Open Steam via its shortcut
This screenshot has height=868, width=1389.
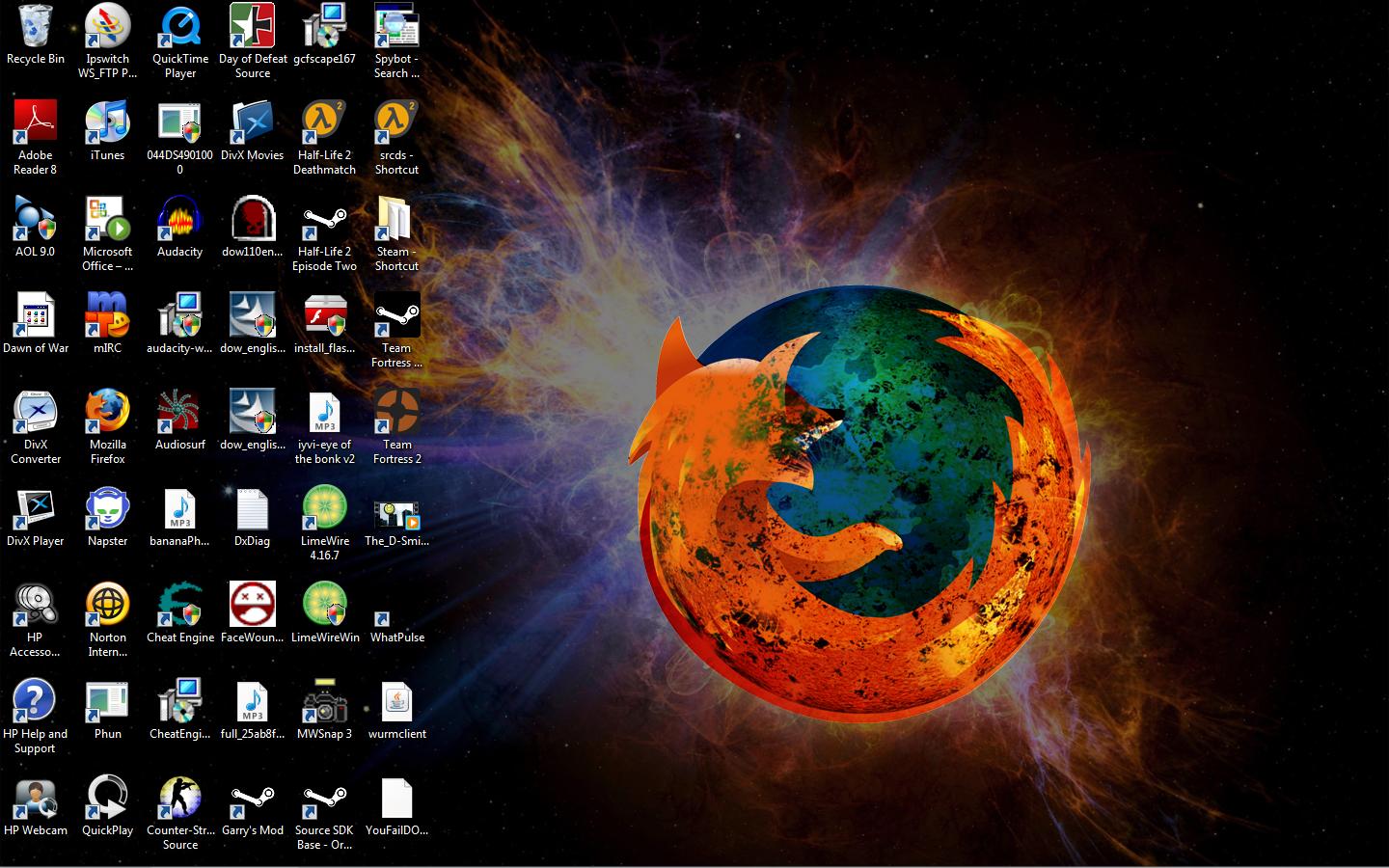tap(396, 222)
